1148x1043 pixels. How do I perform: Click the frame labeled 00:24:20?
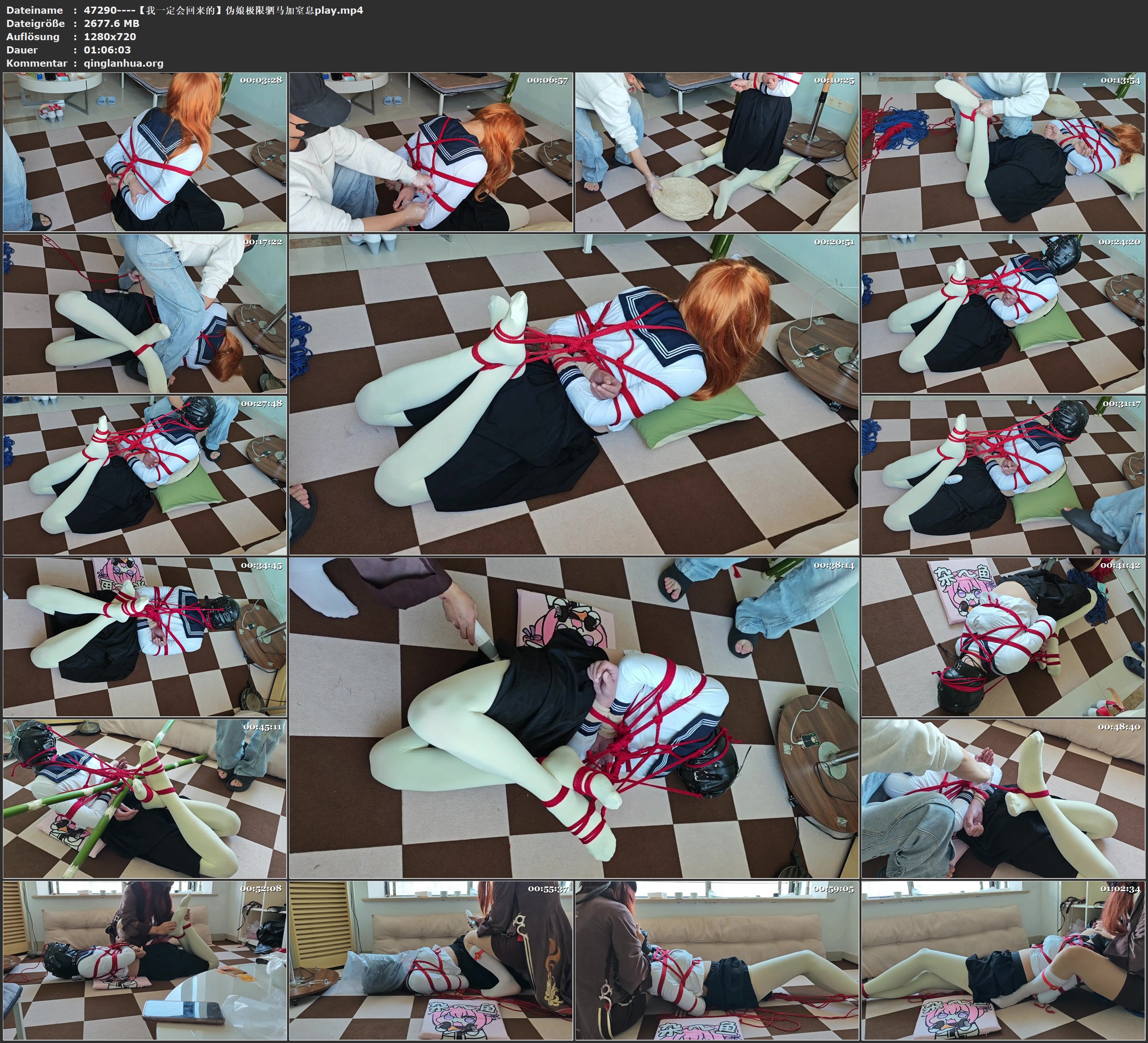[1003, 313]
